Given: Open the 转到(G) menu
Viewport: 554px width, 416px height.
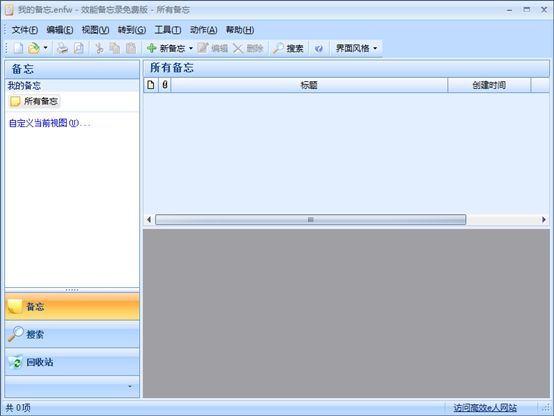Looking at the screenshot, I should [x=132, y=30].
